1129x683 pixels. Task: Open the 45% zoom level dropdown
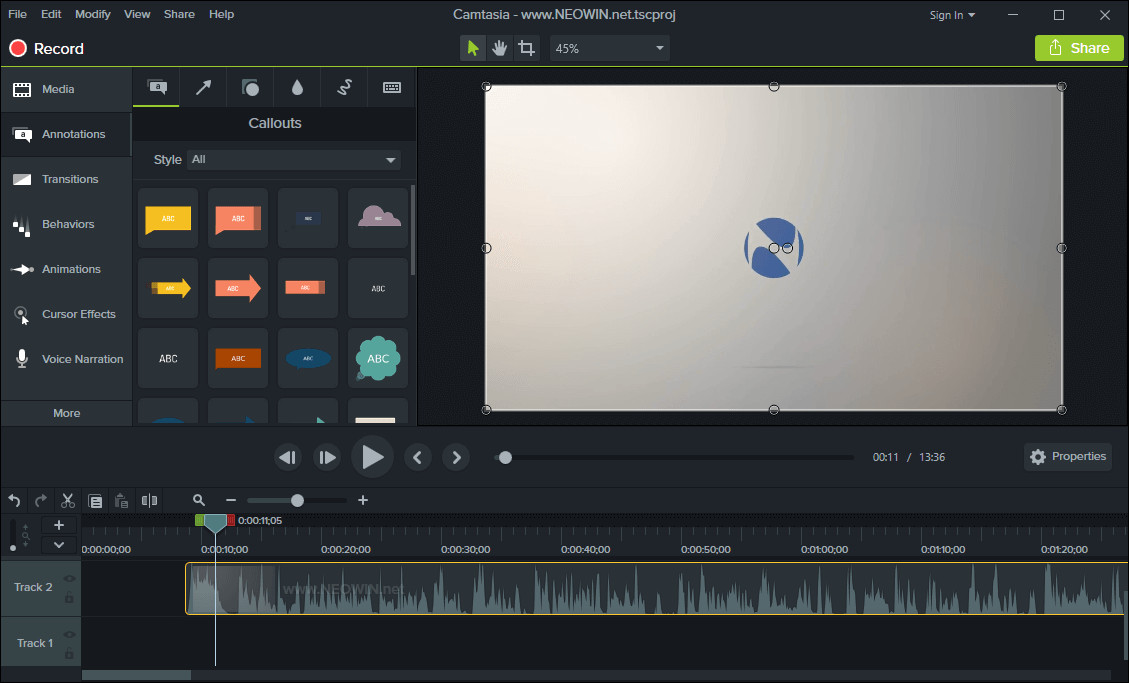click(x=609, y=47)
